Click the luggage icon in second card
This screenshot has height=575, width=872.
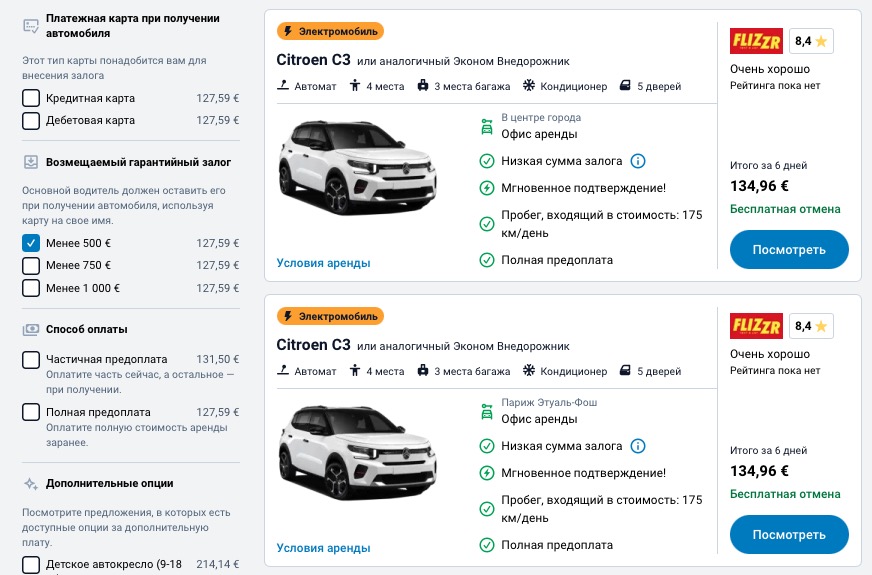(423, 371)
